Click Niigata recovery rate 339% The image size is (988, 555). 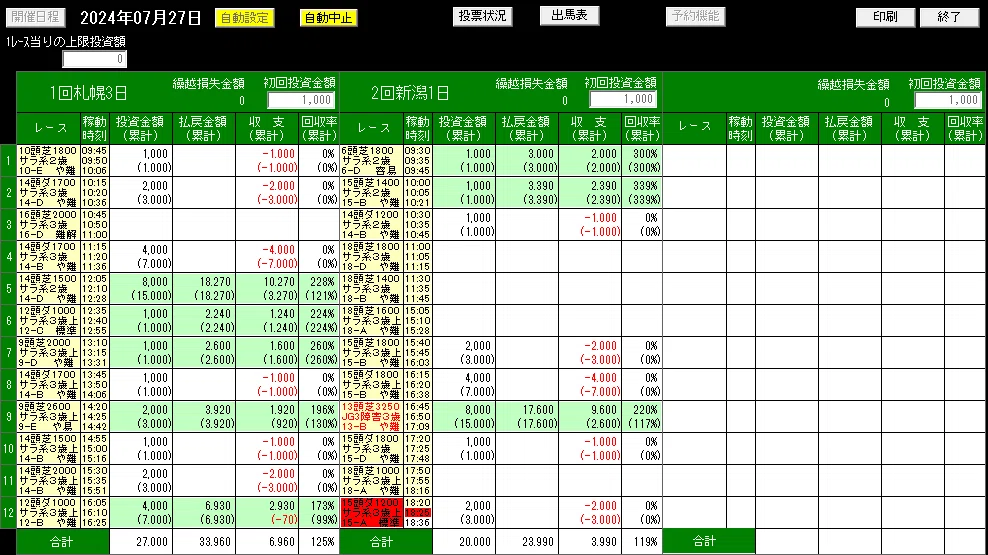coord(645,186)
